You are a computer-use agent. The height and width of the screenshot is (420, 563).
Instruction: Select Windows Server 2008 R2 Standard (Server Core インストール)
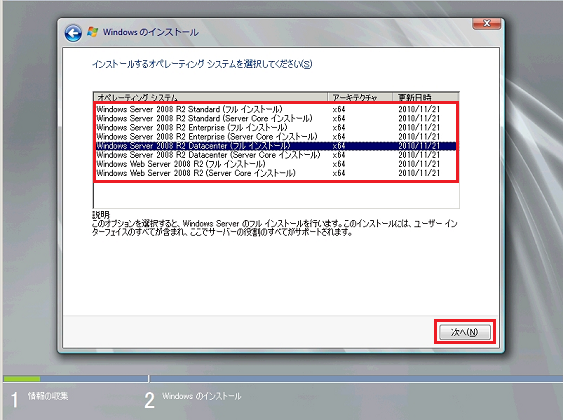pyautogui.click(x=275, y=118)
